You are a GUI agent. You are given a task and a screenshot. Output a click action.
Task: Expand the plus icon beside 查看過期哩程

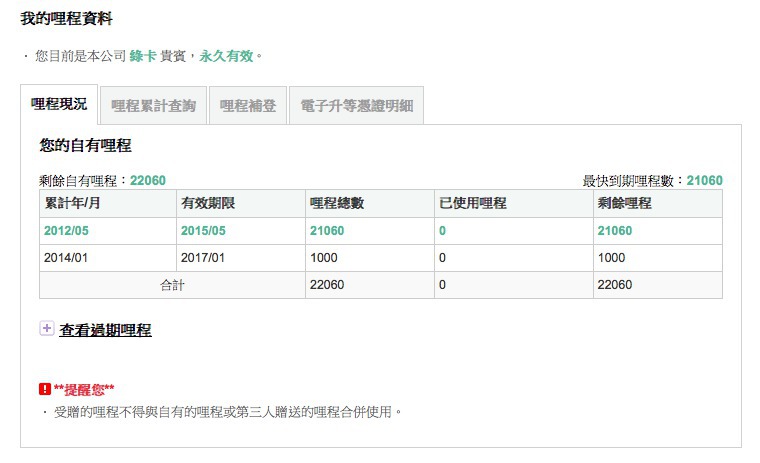coord(46,328)
